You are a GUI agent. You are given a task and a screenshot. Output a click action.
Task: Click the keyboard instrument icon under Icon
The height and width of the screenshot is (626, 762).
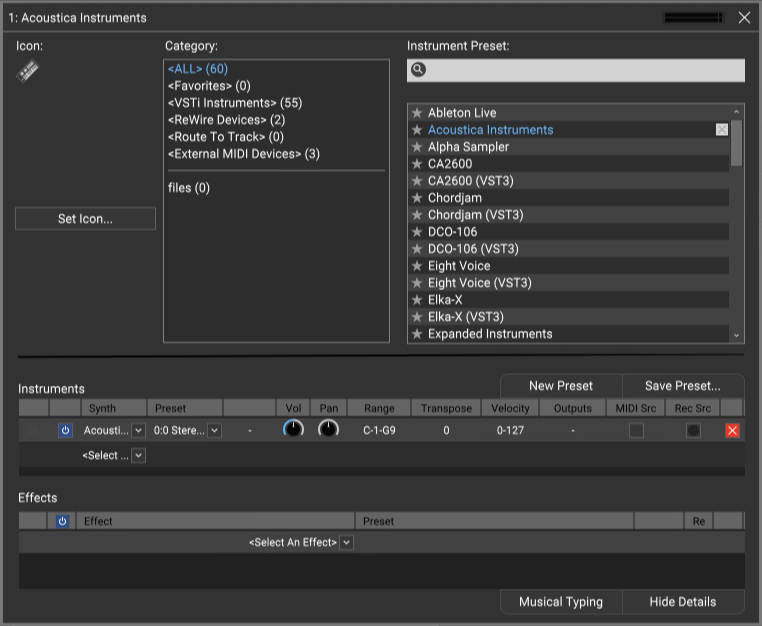click(28, 71)
